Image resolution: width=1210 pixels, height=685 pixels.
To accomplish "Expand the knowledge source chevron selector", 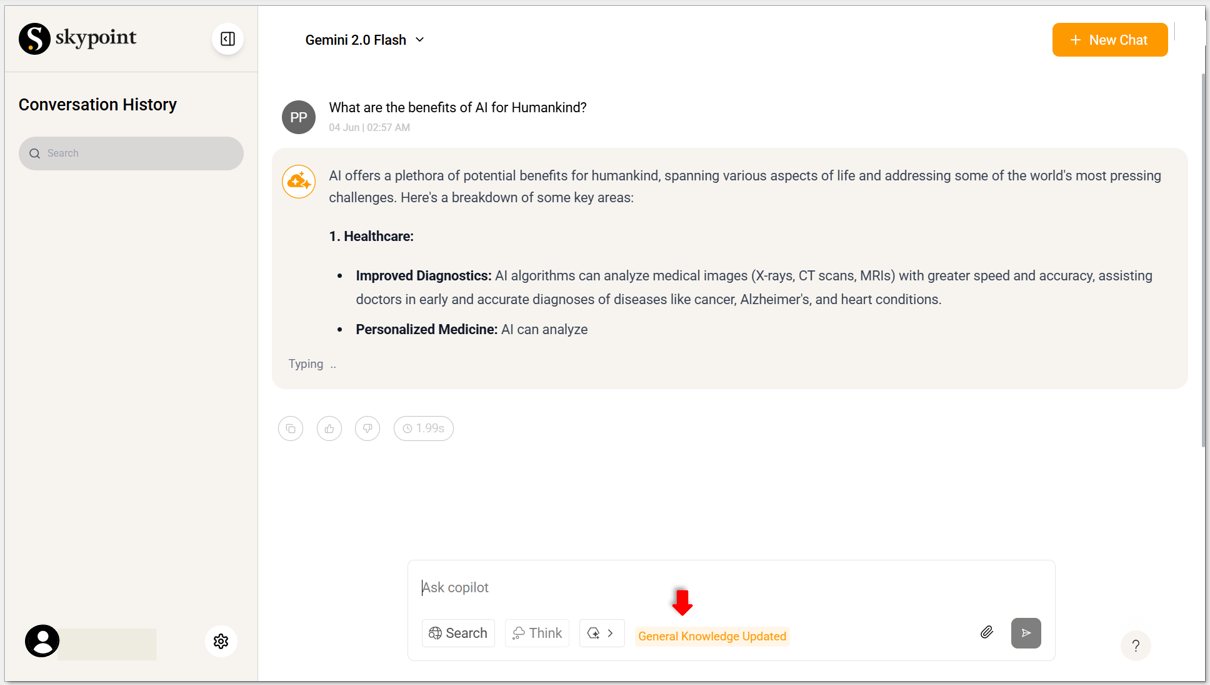I will coord(601,633).
